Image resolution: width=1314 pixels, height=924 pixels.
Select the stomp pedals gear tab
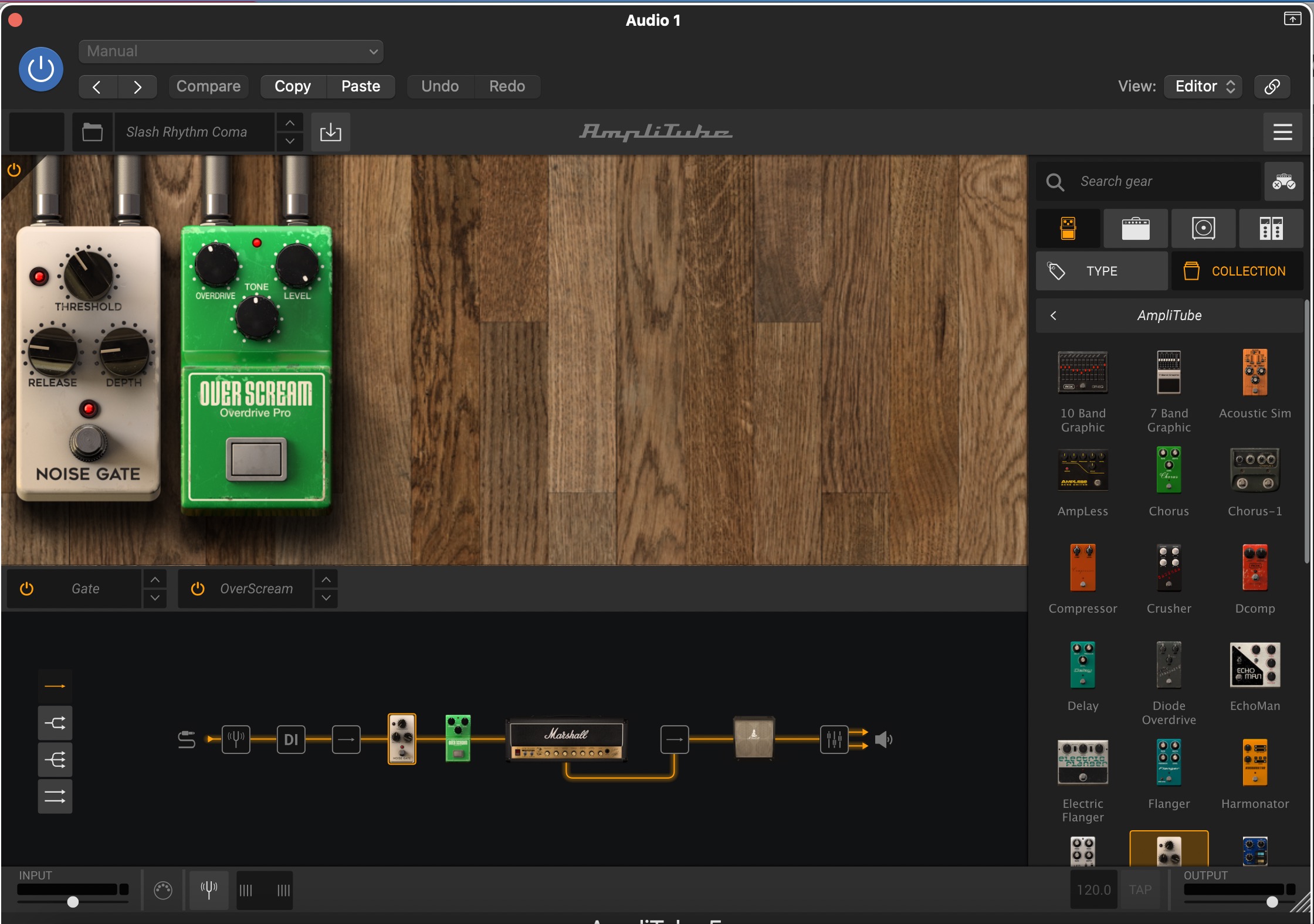tap(1068, 228)
